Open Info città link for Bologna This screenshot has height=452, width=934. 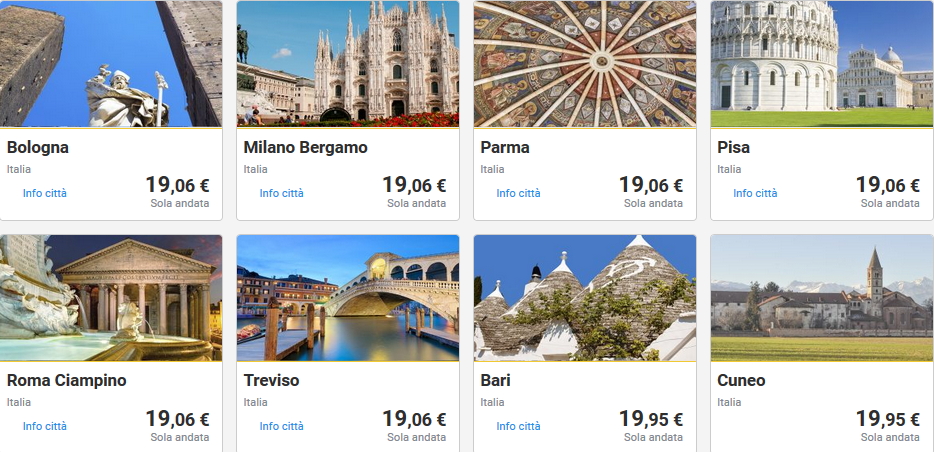[45, 193]
